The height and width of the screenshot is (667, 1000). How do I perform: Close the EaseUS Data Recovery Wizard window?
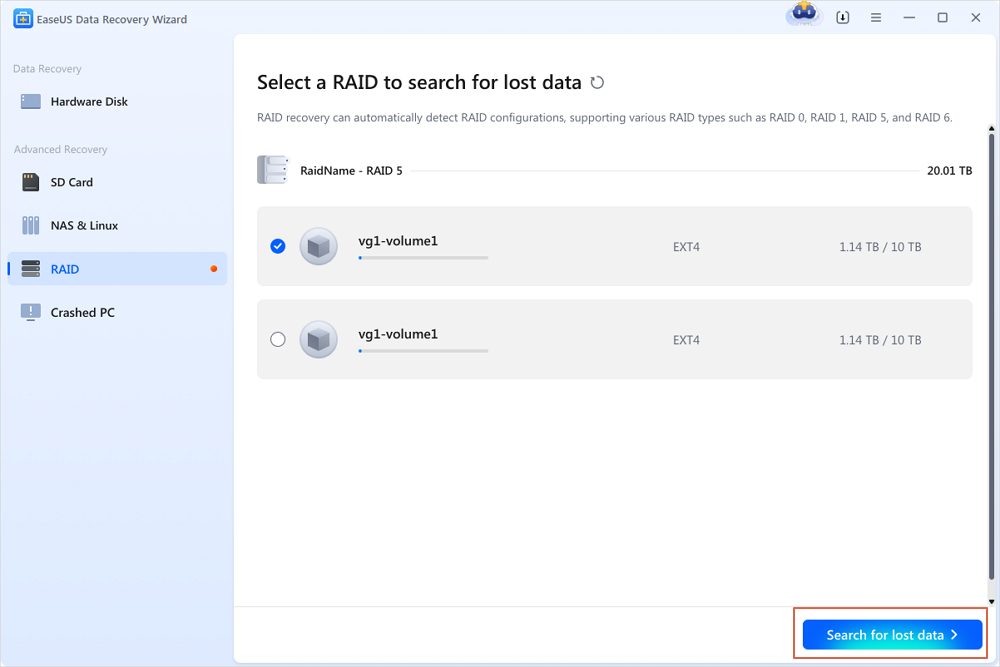tap(976, 18)
